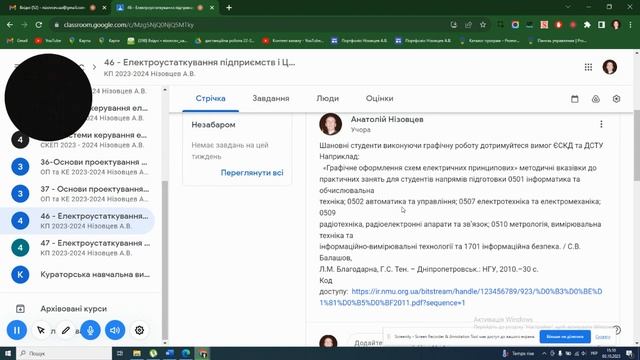The height and width of the screenshot is (360, 640).
Task: Click Windows taskbar search box
Action: coord(64,353)
